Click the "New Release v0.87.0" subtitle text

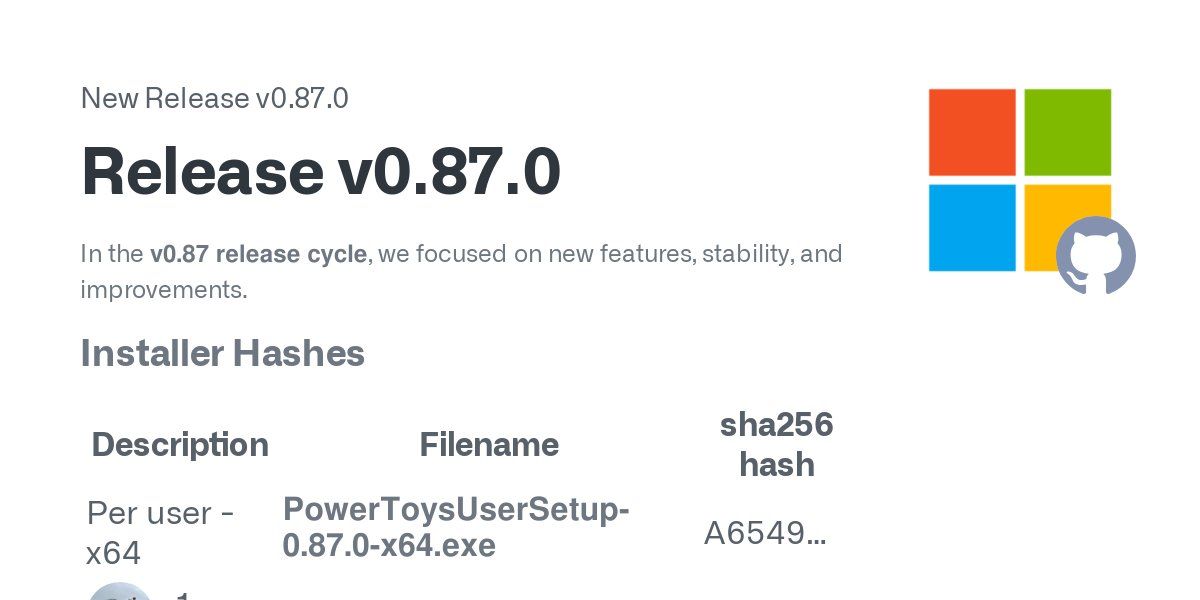[214, 98]
